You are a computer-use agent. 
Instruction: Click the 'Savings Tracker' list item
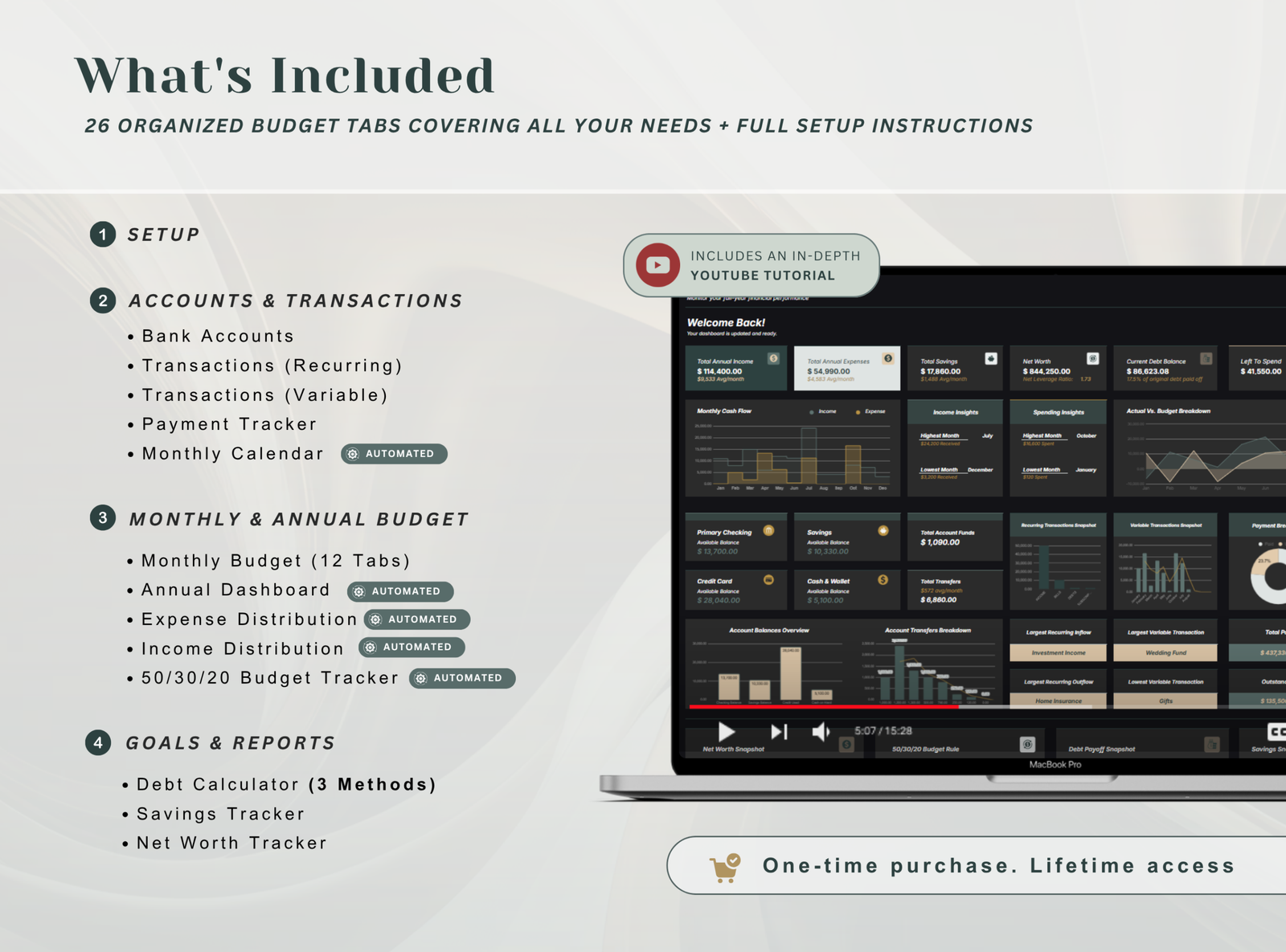pyautogui.click(x=220, y=814)
